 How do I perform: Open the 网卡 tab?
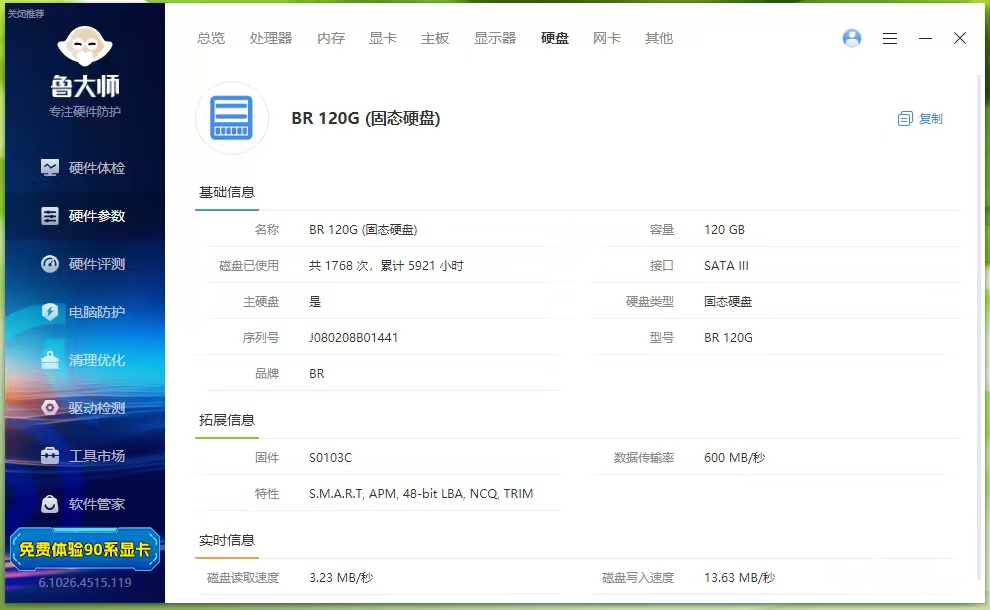[x=607, y=38]
